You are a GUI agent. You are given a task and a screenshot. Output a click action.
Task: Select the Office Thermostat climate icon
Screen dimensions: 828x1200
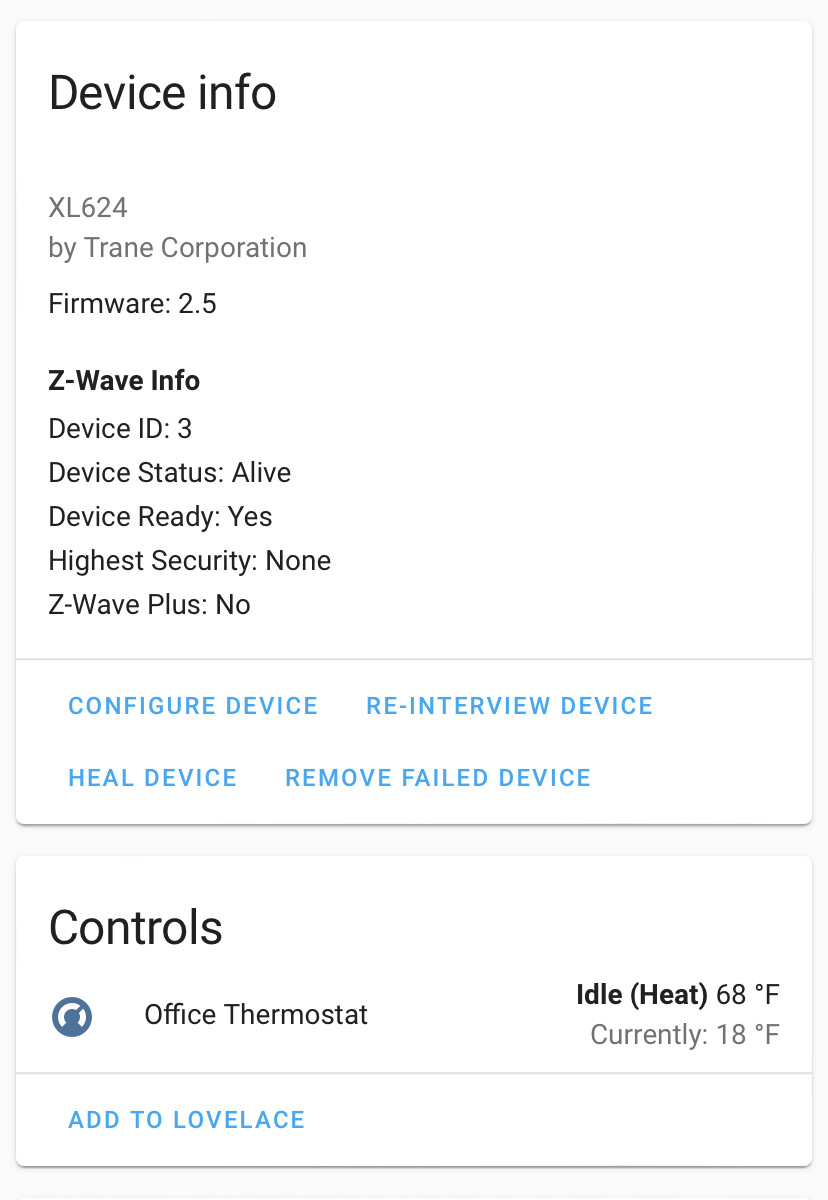[x=71, y=1015]
